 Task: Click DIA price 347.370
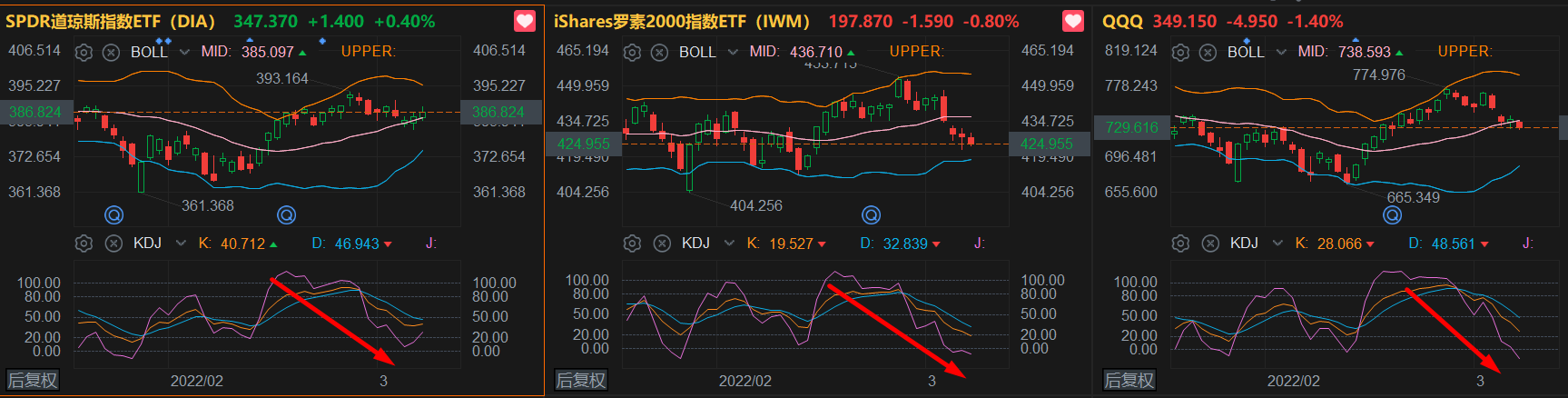[x=265, y=21]
